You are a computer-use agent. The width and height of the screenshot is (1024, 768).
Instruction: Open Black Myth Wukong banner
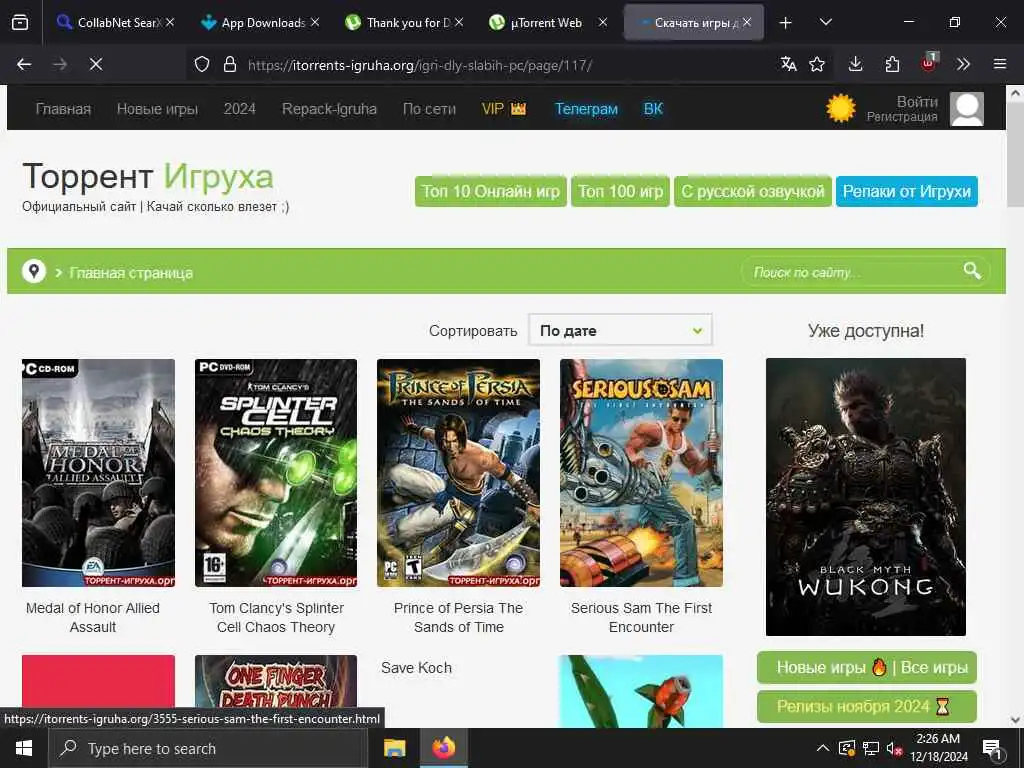pos(865,497)
